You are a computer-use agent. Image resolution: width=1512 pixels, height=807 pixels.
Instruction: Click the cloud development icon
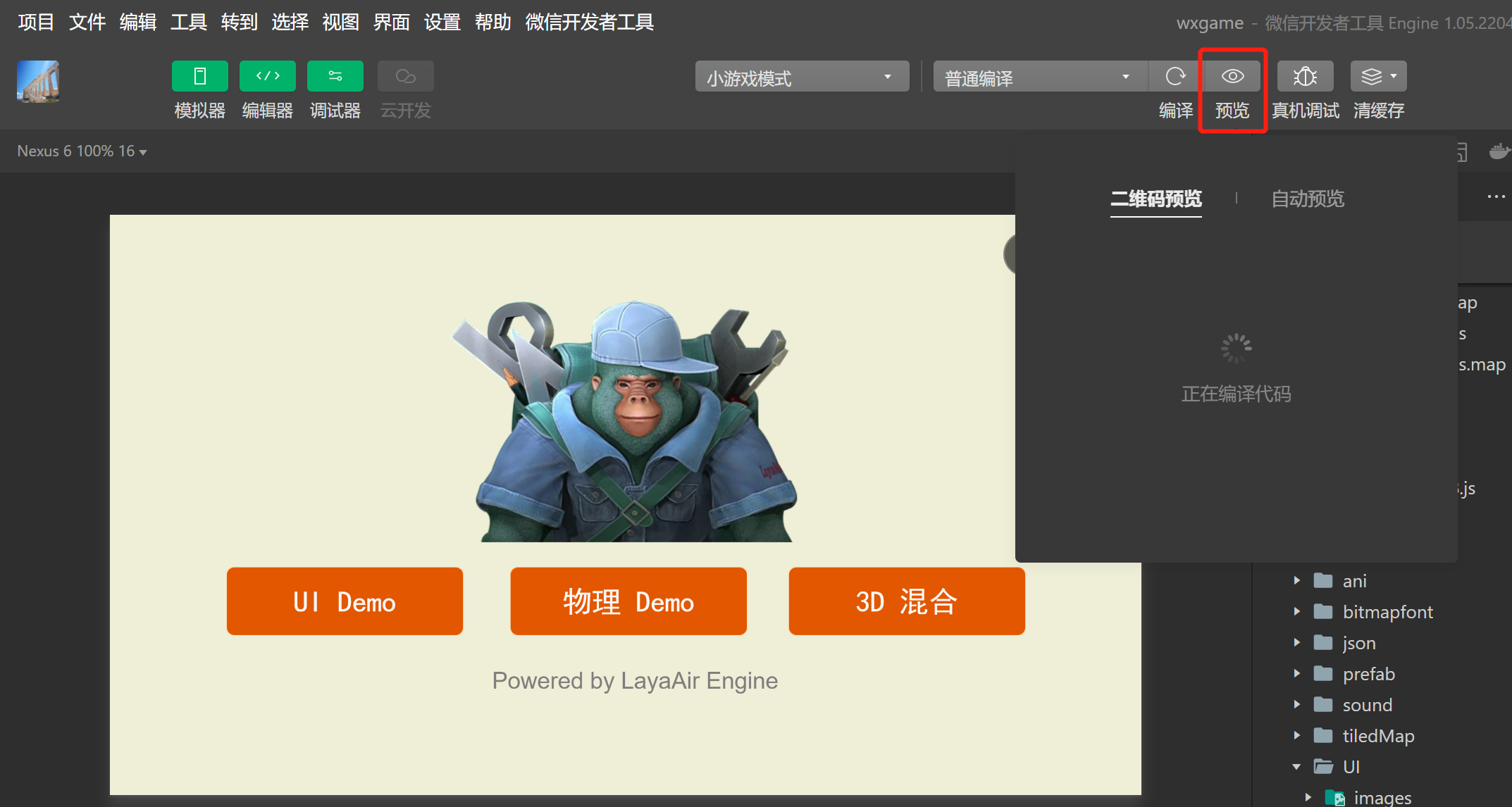click(405, 76)
